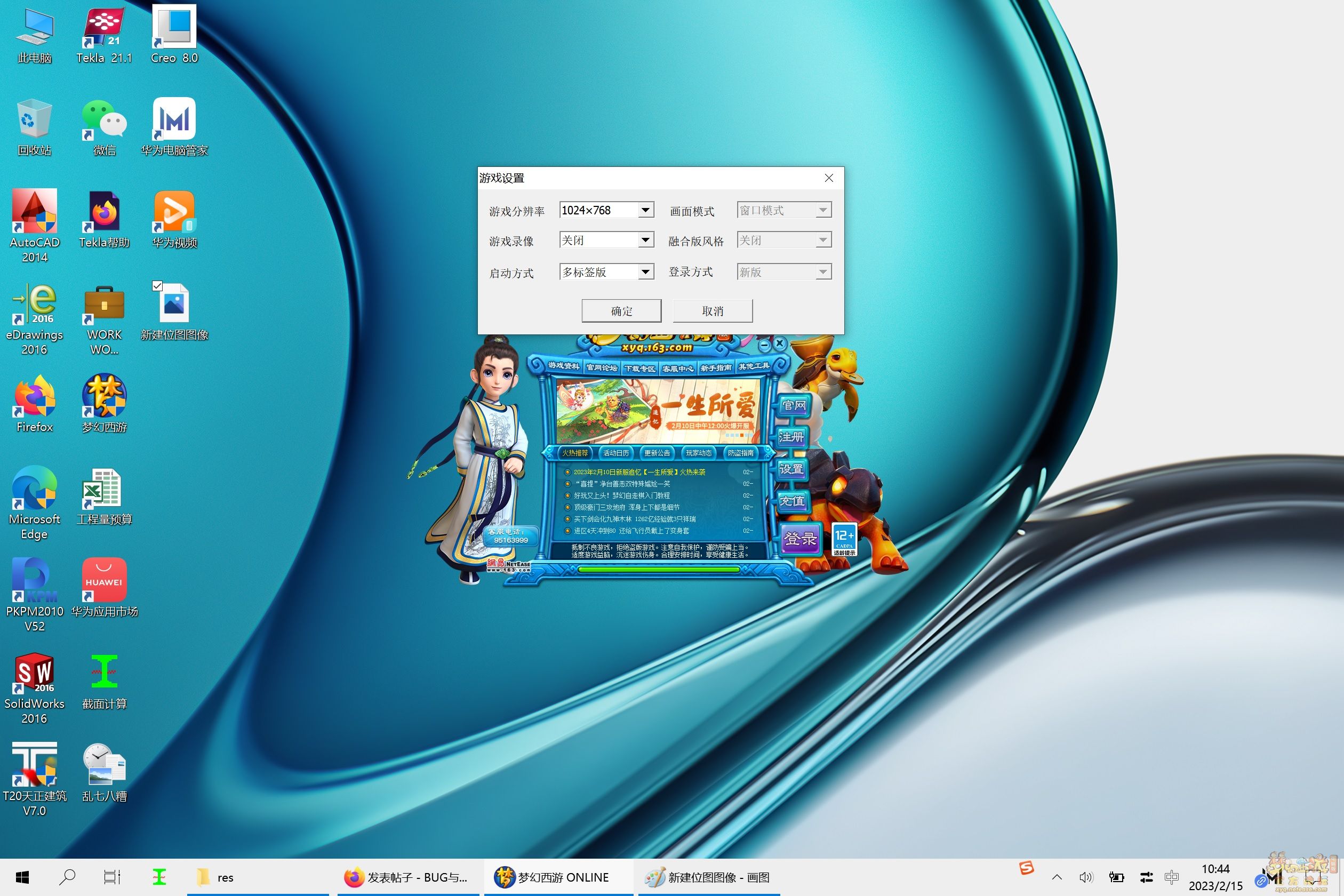
Task: Select the Creo 8.0 desktop shortcut
Action: 174,34
